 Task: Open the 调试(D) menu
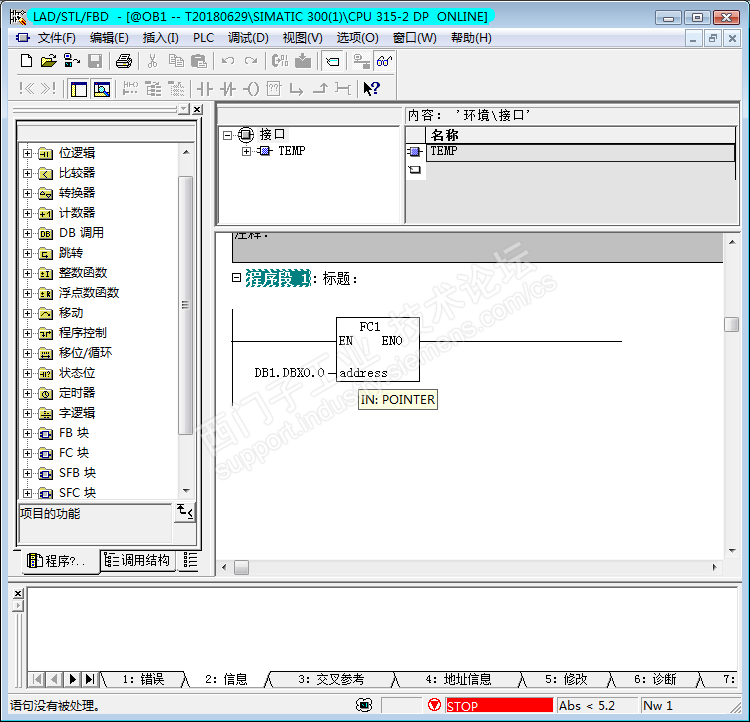point(248,38)
